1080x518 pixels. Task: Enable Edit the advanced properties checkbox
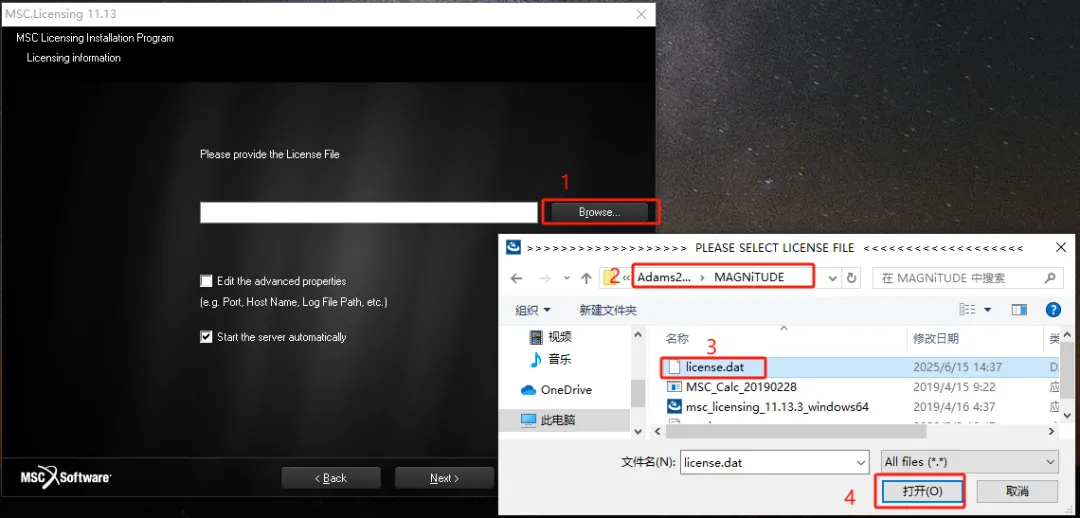(x=206, y=281)
